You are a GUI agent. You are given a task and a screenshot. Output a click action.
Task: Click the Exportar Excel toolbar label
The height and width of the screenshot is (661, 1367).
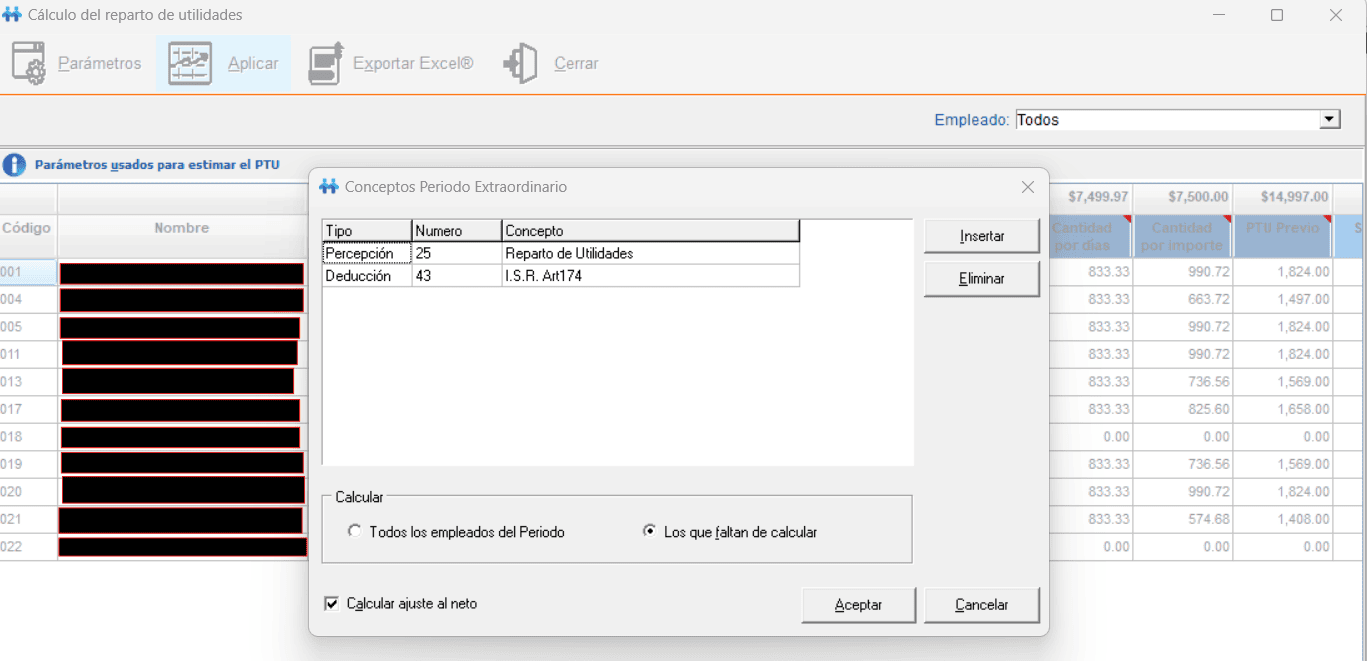[x=413, y=63]
